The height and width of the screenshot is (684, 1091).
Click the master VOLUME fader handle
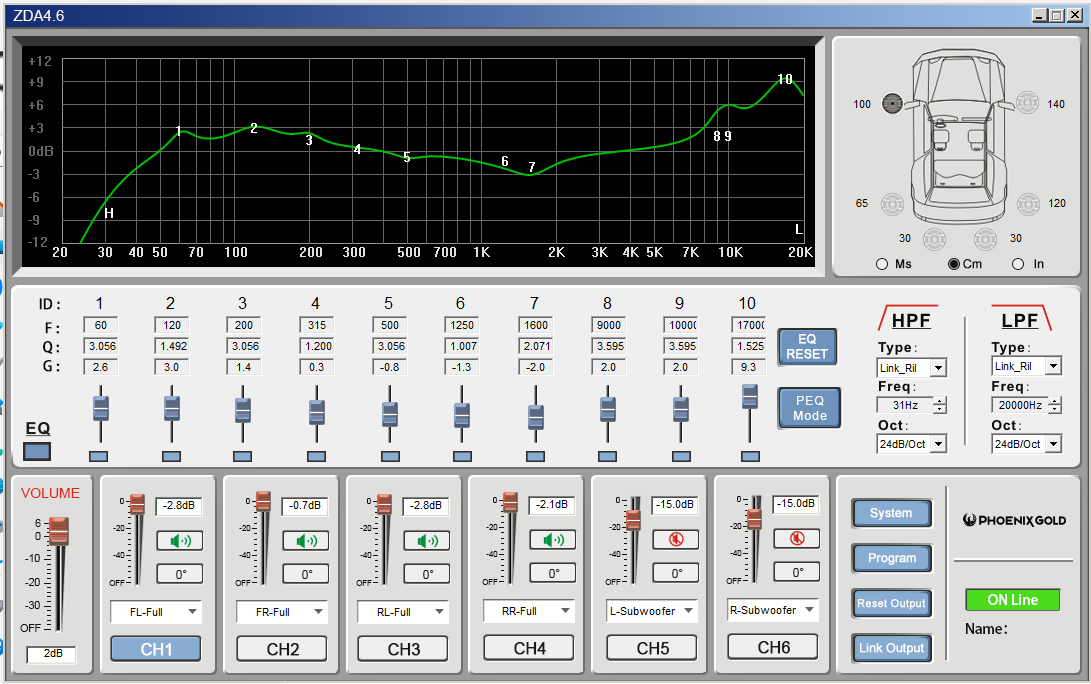coord(58,531)
